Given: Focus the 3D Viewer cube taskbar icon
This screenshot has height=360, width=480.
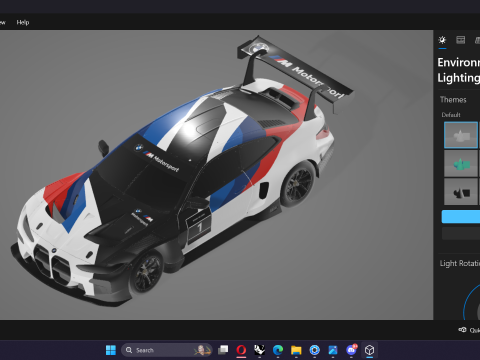Looking at the screenshot, I should click(x=369, y=350).
